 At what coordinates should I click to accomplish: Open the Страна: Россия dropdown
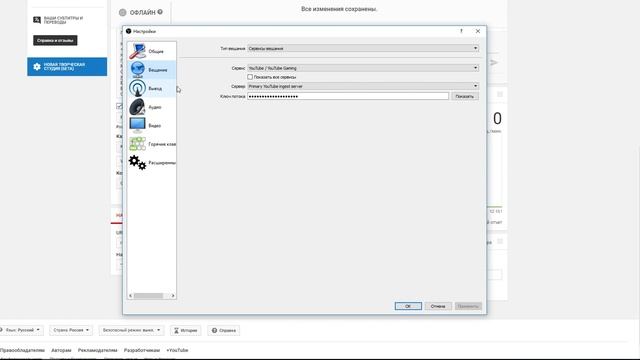tap(71, 330)
